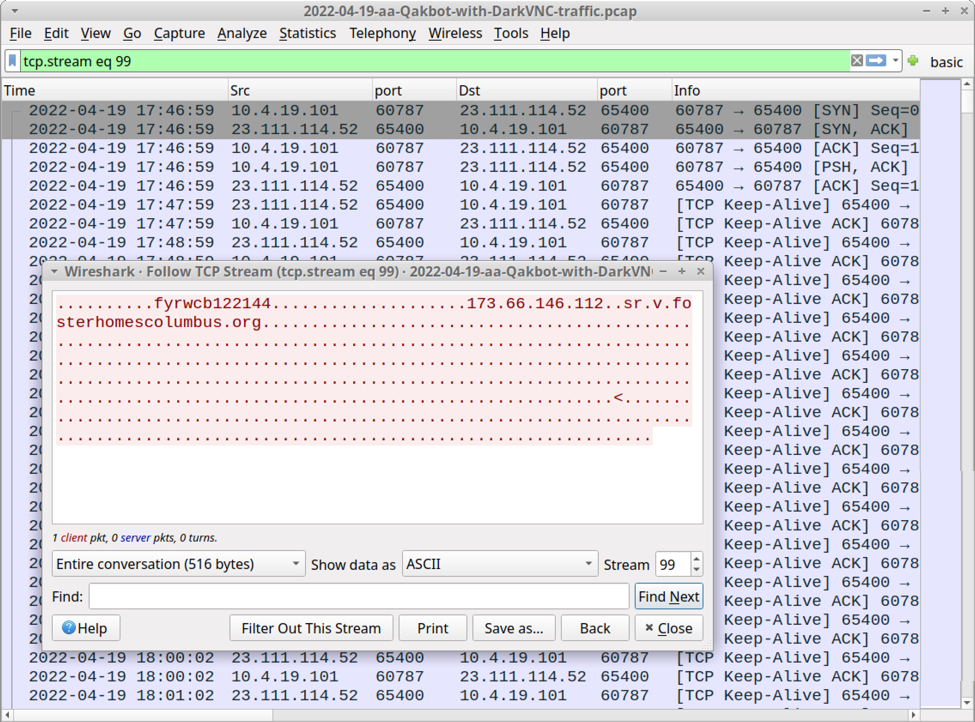The width and height of the screenshot is (975, 722).
Task: Open the display filter history dropdown
Action: pyautogui.click(x=895, y=60)
